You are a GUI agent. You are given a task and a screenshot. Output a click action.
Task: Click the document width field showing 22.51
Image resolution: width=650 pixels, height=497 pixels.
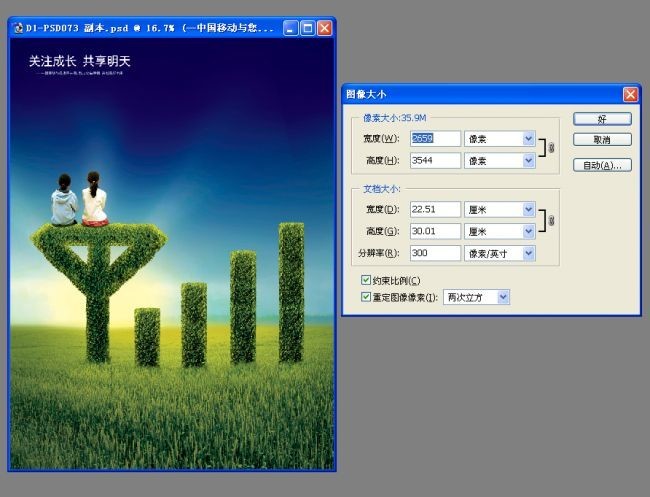pyautogui.click(x=435, y=209)
